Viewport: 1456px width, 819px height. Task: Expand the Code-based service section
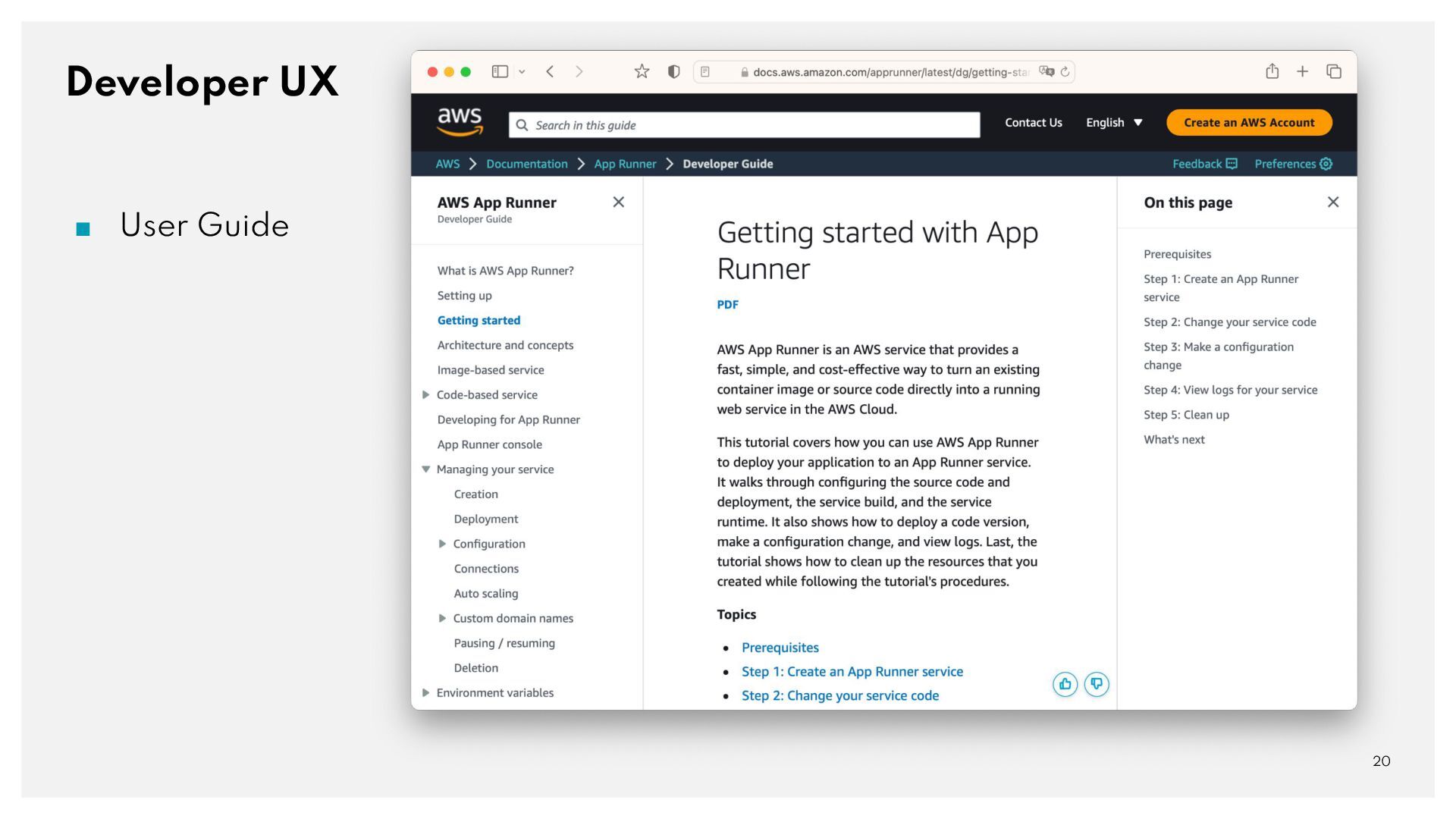click(x=426, y=394)
